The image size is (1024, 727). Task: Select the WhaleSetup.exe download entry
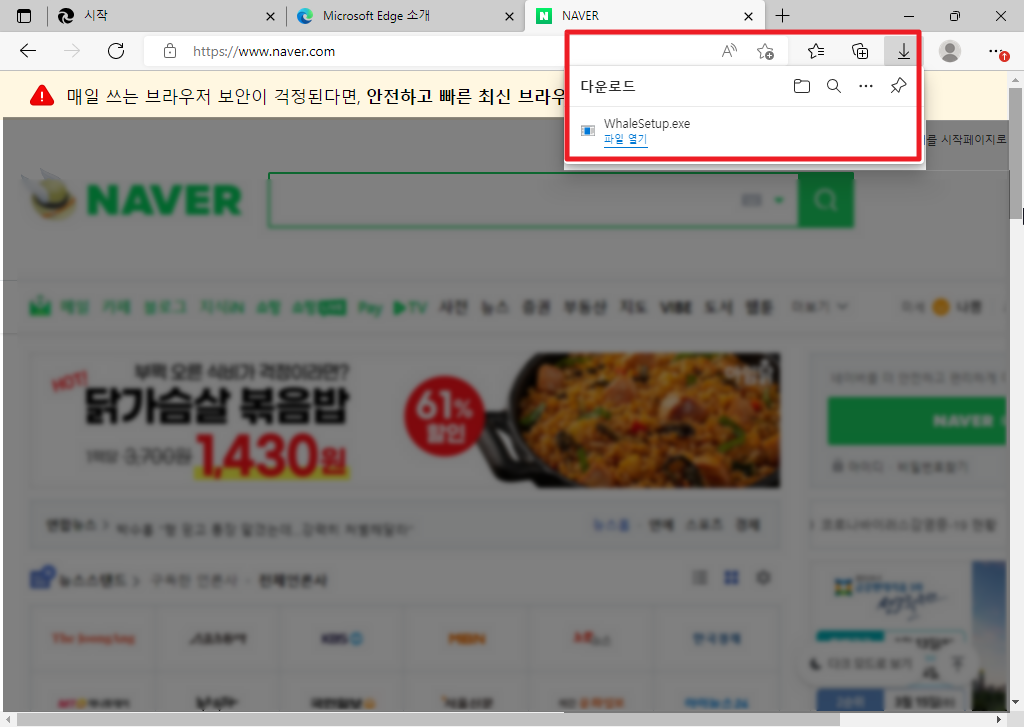744,131
